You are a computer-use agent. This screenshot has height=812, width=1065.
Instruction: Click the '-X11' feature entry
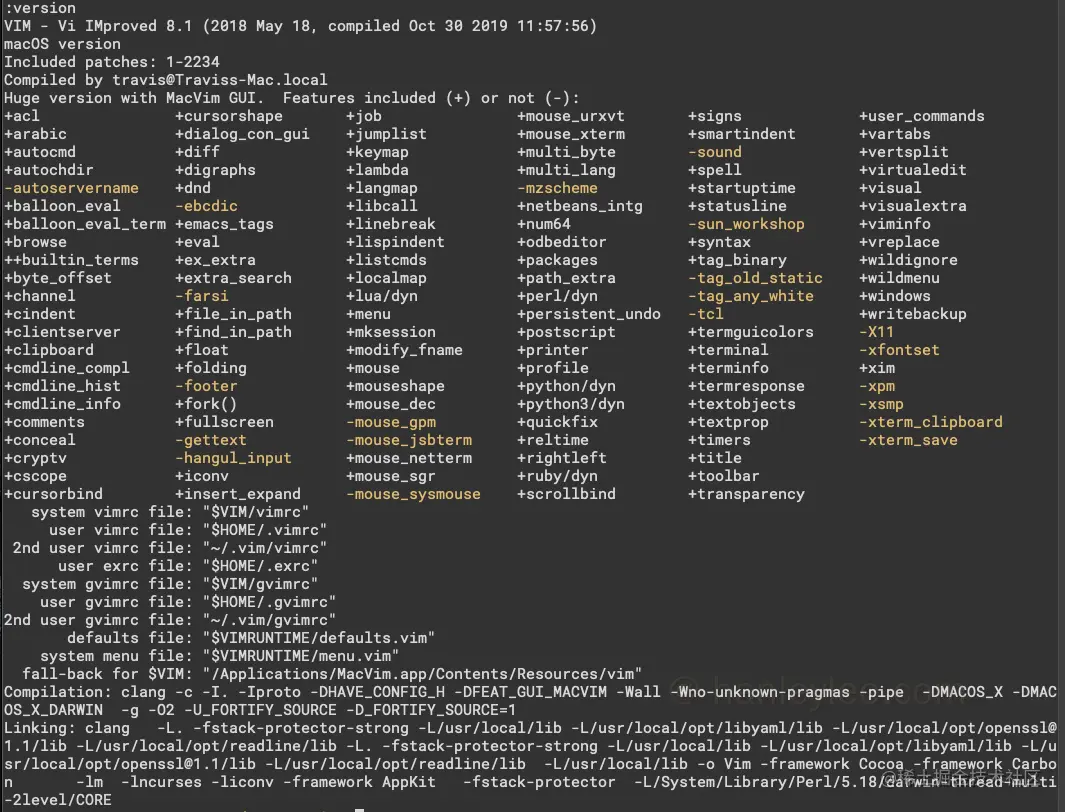(877, 332)
